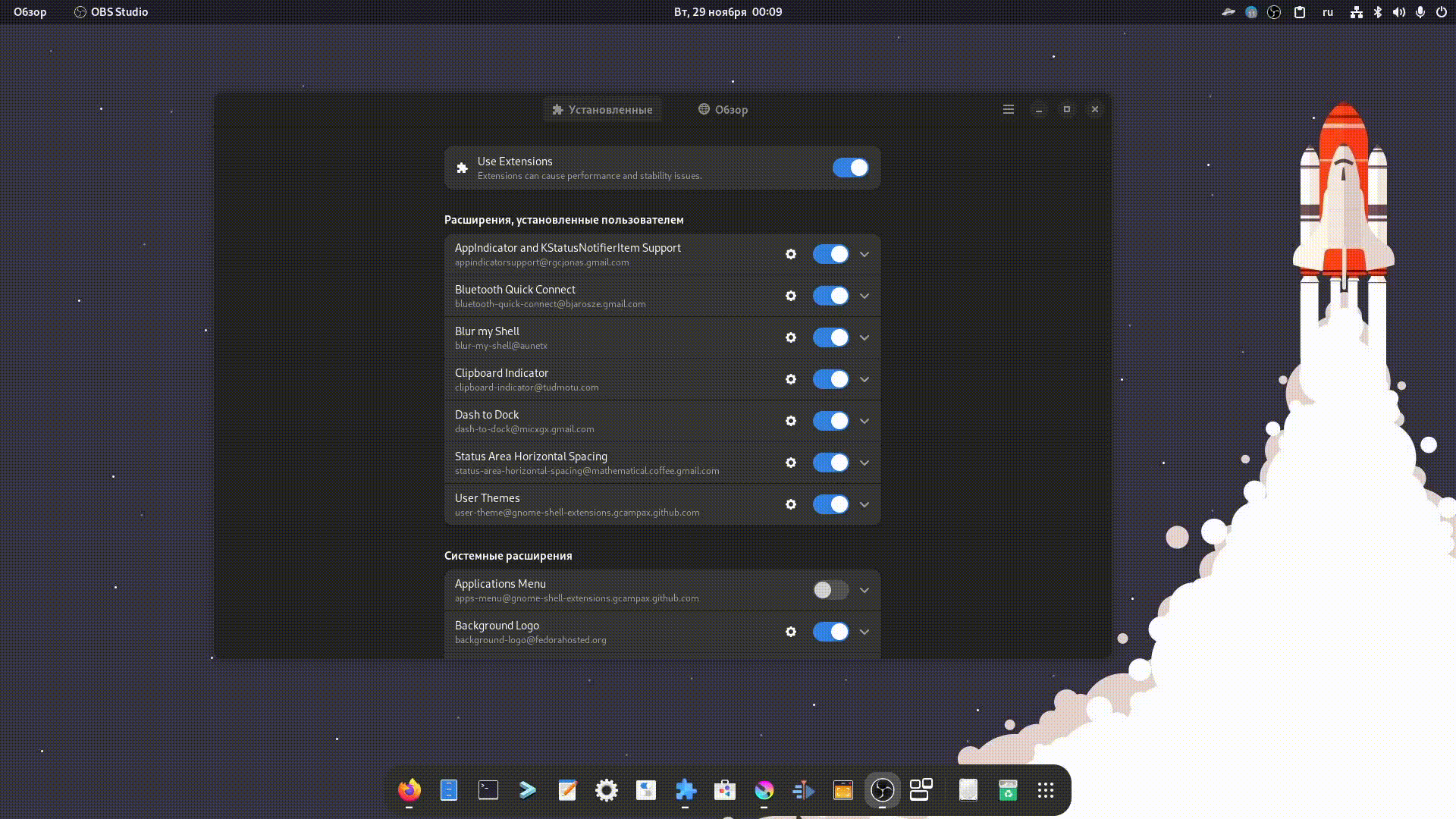Expand Applications Menu extension details

(x=864, y=590)
